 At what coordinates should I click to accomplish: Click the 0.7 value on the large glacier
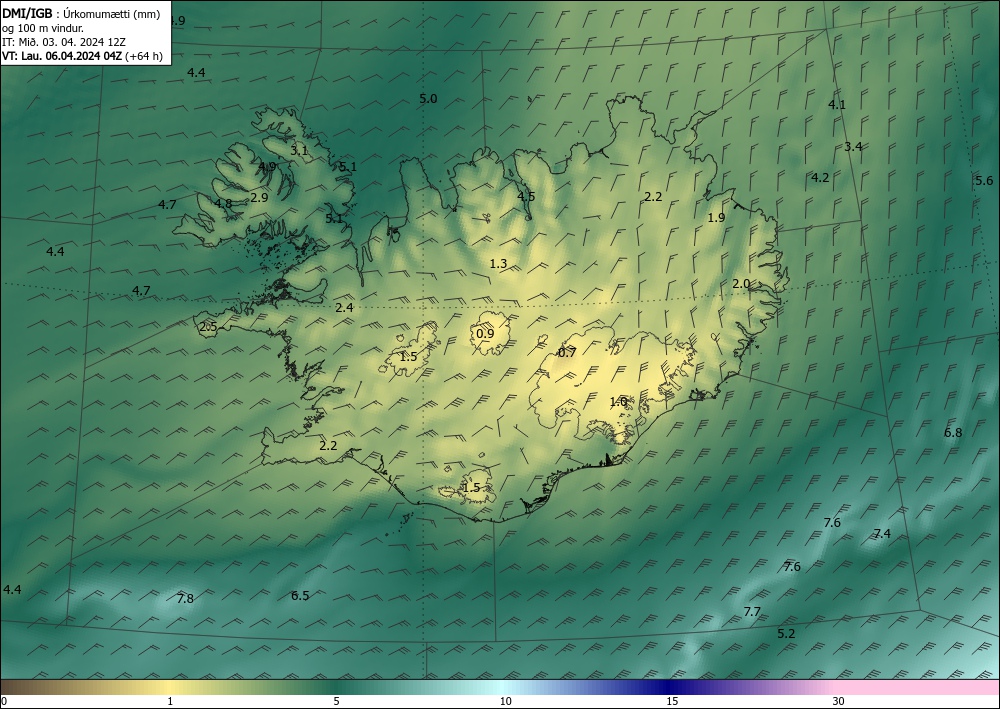(567, 353)
